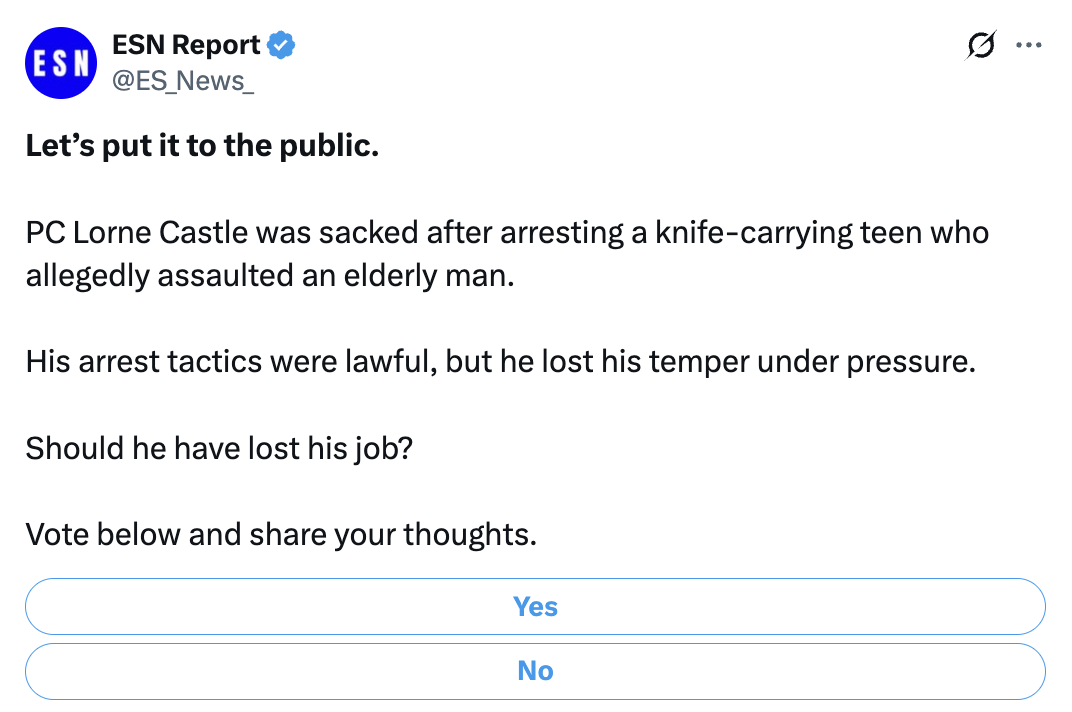Screen dimensions: 1072x712
Task: Click the blue verified badge
Action: [281, 45]
